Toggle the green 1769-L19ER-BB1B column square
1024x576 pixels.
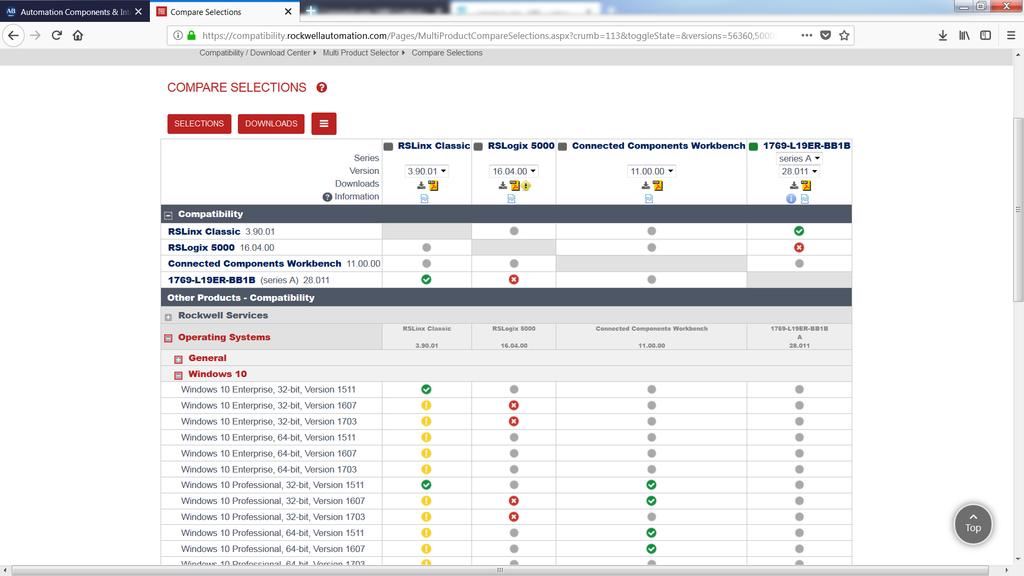[x=753, y=146]
